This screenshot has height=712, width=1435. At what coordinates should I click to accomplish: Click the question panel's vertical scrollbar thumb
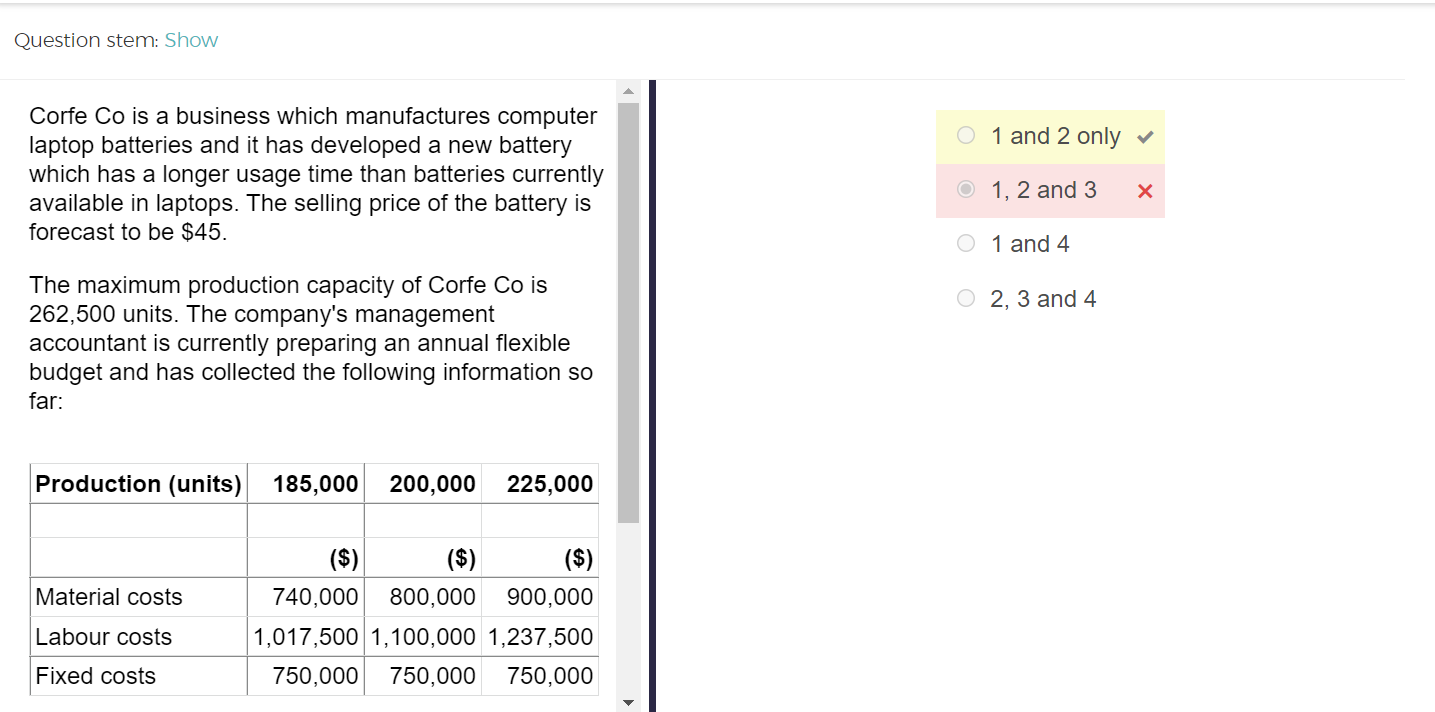tap(628, 312)
